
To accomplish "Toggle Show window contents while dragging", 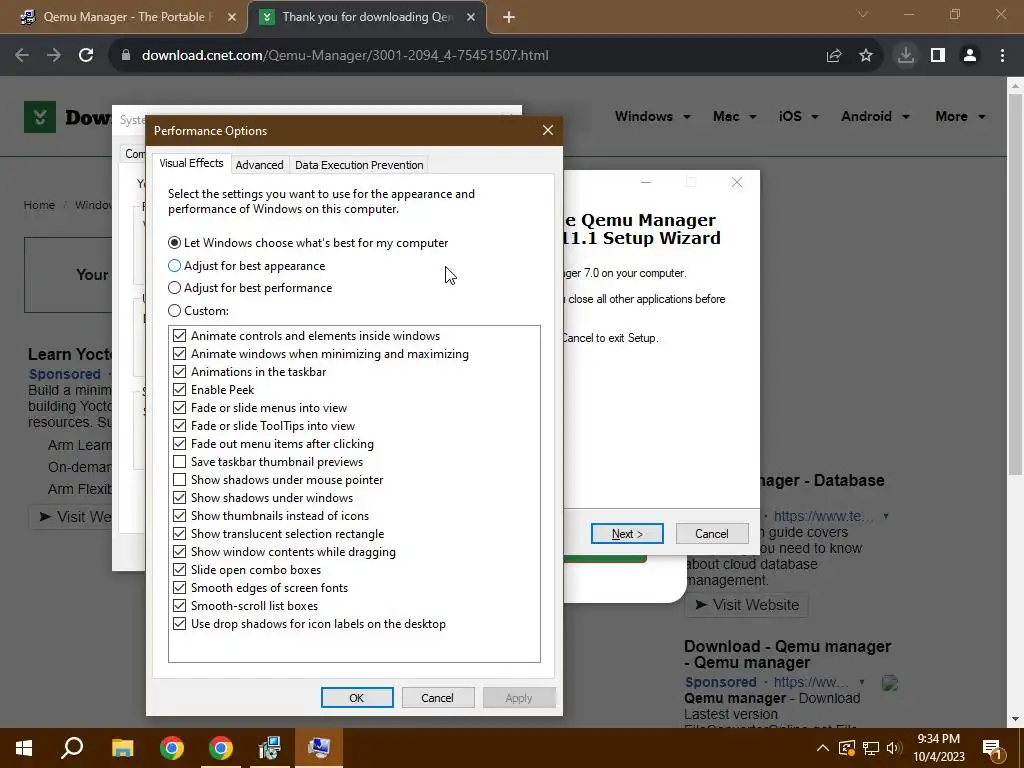I will click(x=179, y=552).
